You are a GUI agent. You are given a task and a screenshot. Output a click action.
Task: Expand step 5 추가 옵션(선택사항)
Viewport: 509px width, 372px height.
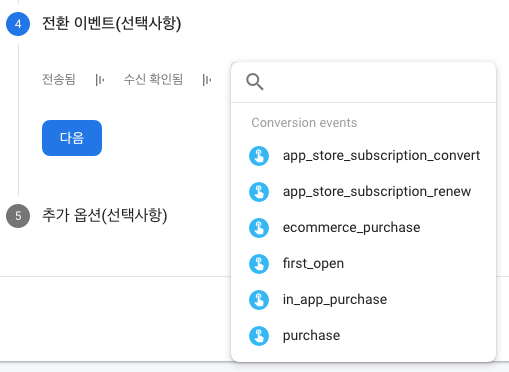coord(105,216)
